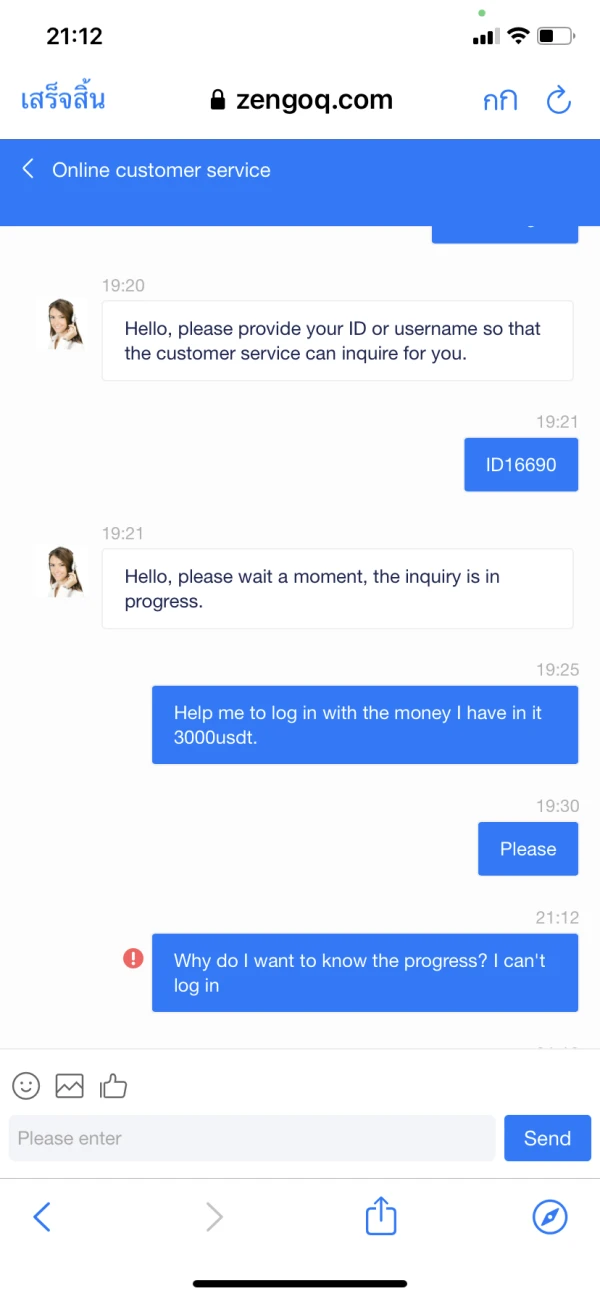Tap the thumbs-up rating icon
The height and width of the screenshot is (1299, 600).
113,1085
